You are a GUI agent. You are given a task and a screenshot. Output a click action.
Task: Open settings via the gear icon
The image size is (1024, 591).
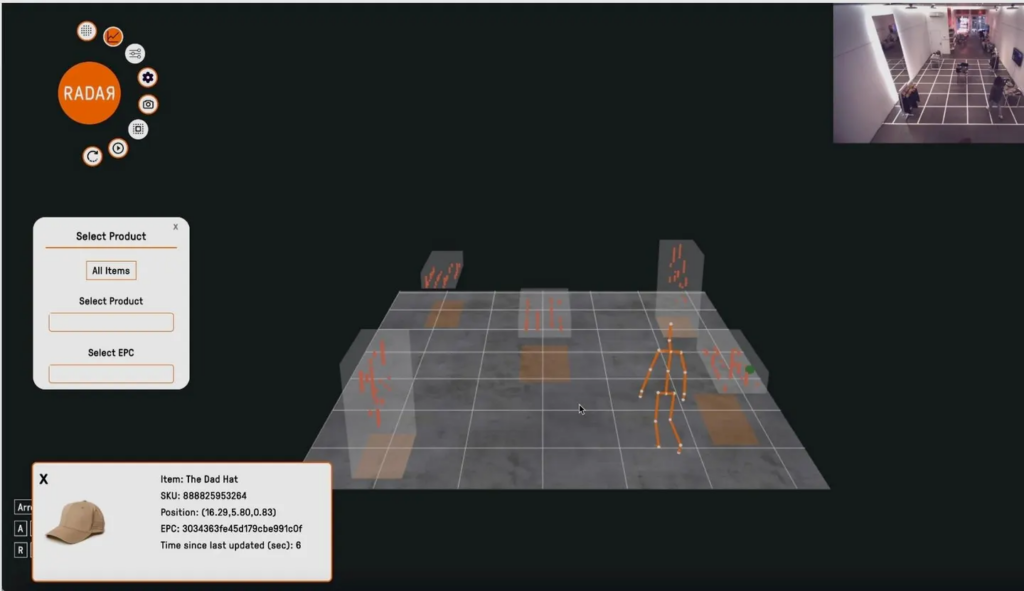tap(148, 78)
